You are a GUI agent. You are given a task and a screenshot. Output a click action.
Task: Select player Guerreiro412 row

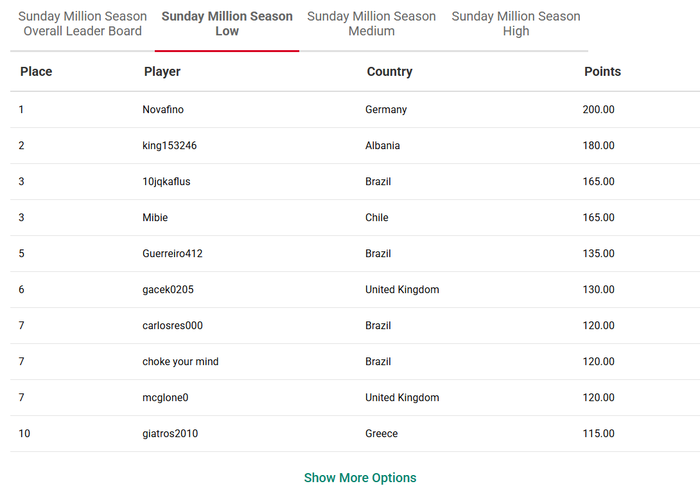(172, 254)
